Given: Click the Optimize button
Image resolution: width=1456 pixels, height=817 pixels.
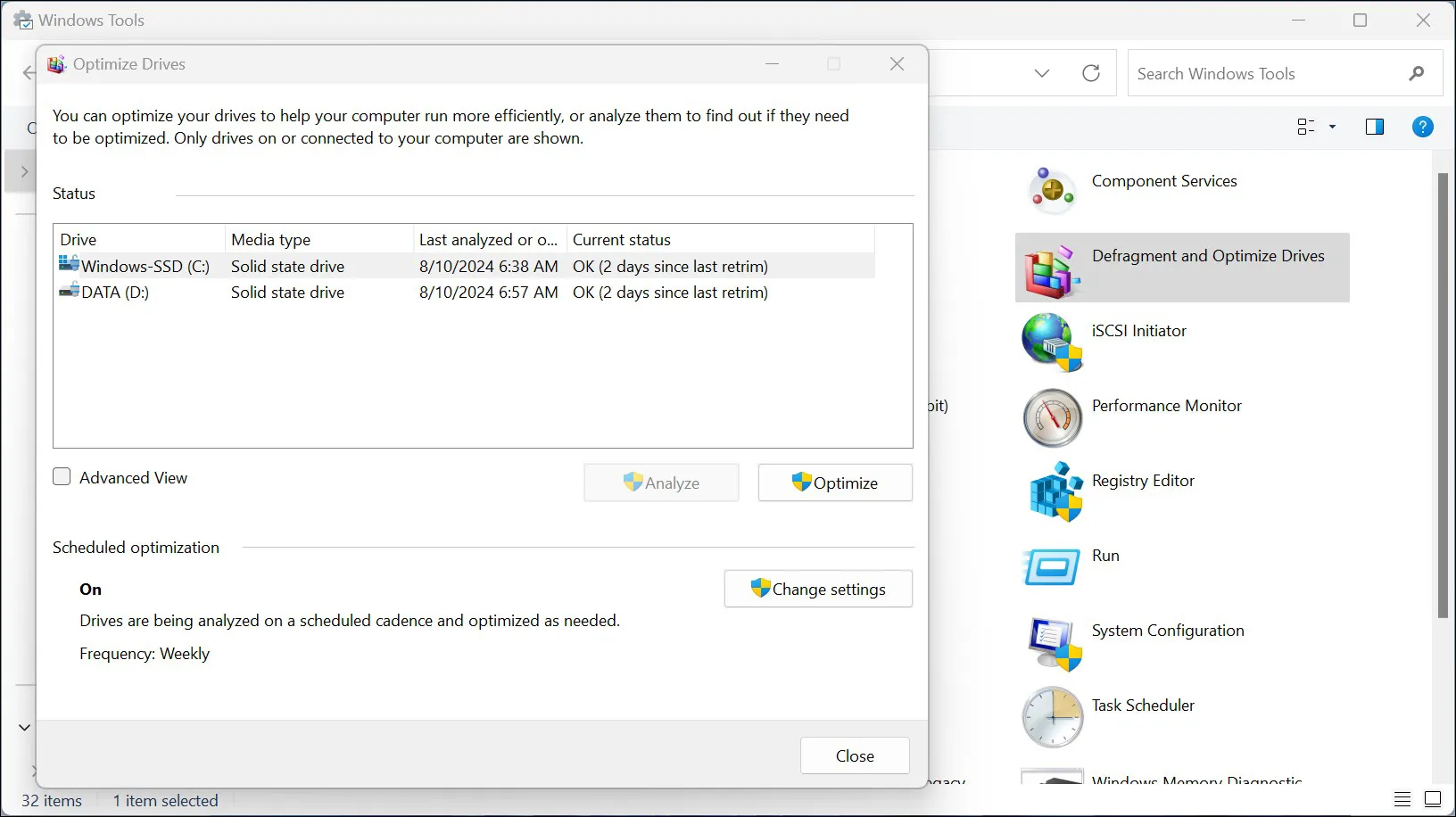Looking at the screenshot, I should [x=834, y=483].
